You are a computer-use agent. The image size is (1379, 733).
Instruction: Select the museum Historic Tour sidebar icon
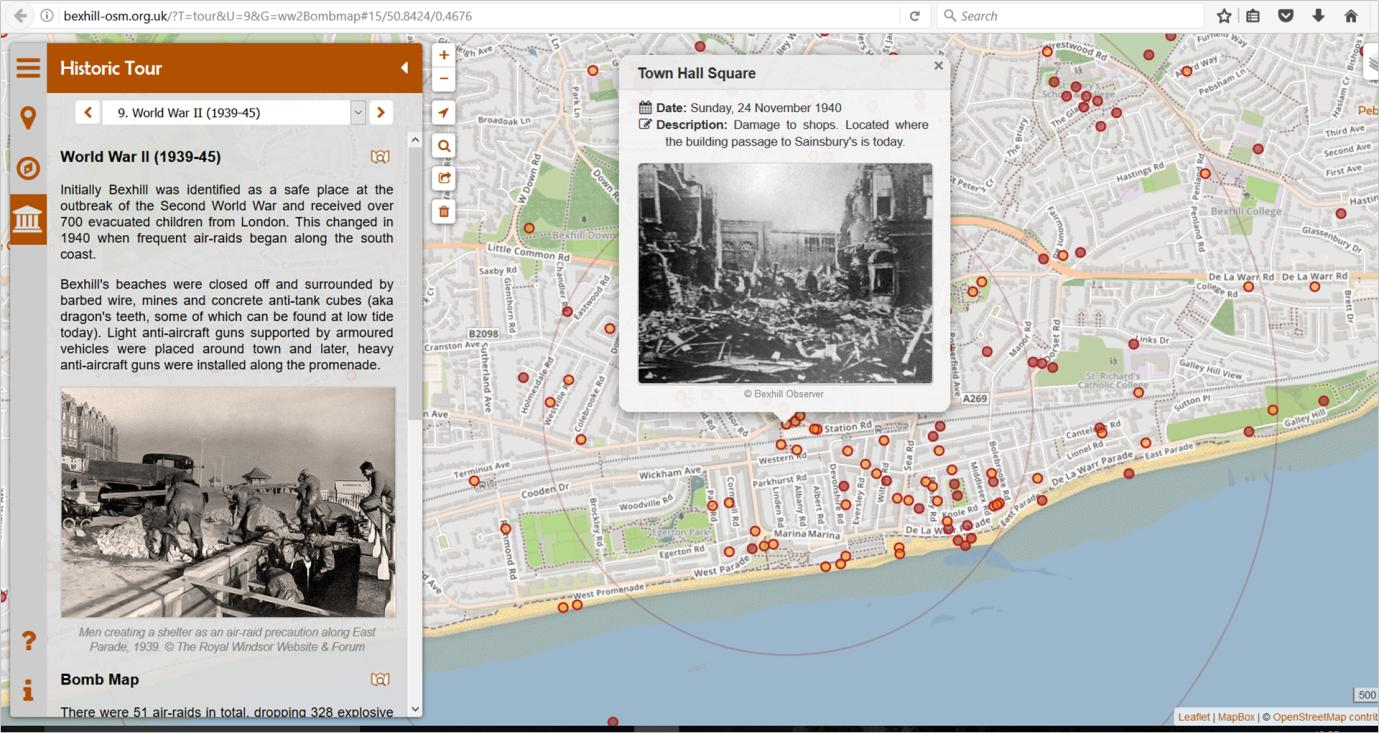coord(28,219)
